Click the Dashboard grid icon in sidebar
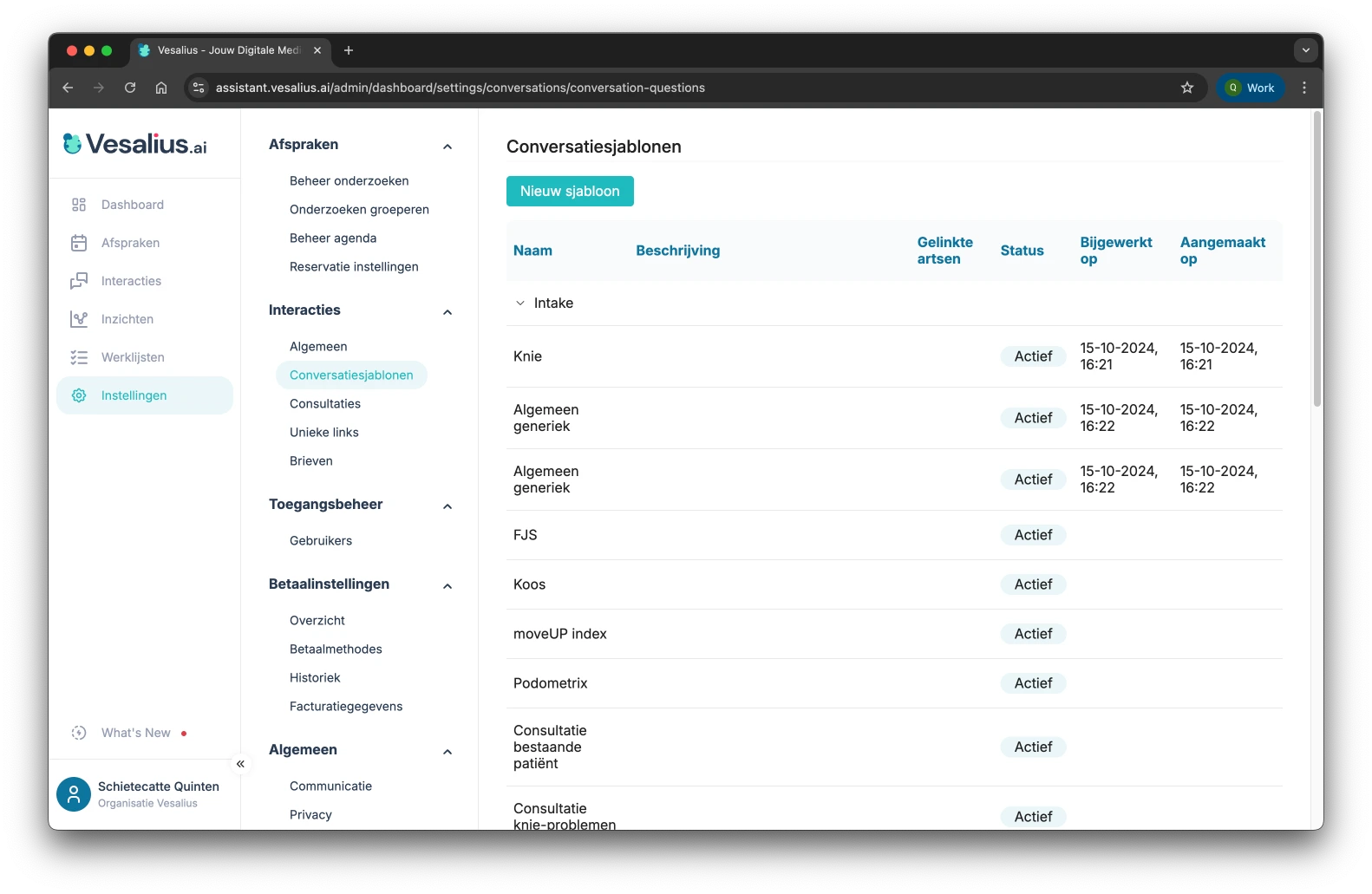Image resolution: width=1372 pixels, height=894 pixels. [x=79, y=205]
